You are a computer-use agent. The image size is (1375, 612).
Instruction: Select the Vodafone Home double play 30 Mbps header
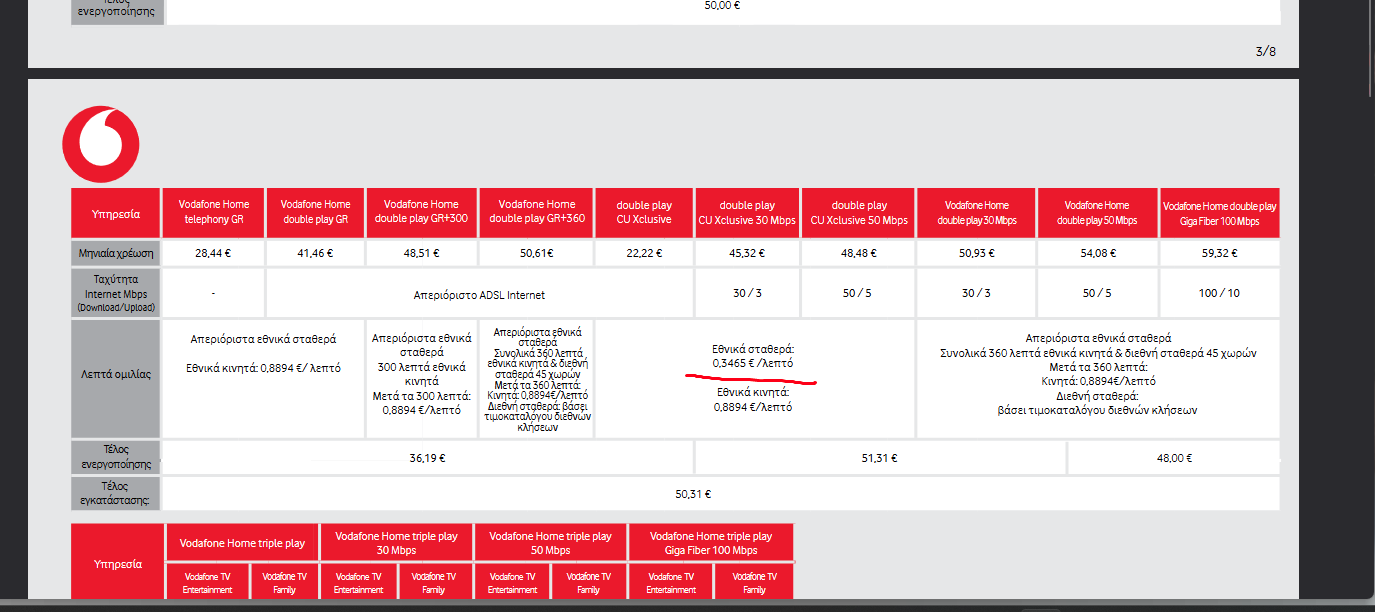pos(976,212)
